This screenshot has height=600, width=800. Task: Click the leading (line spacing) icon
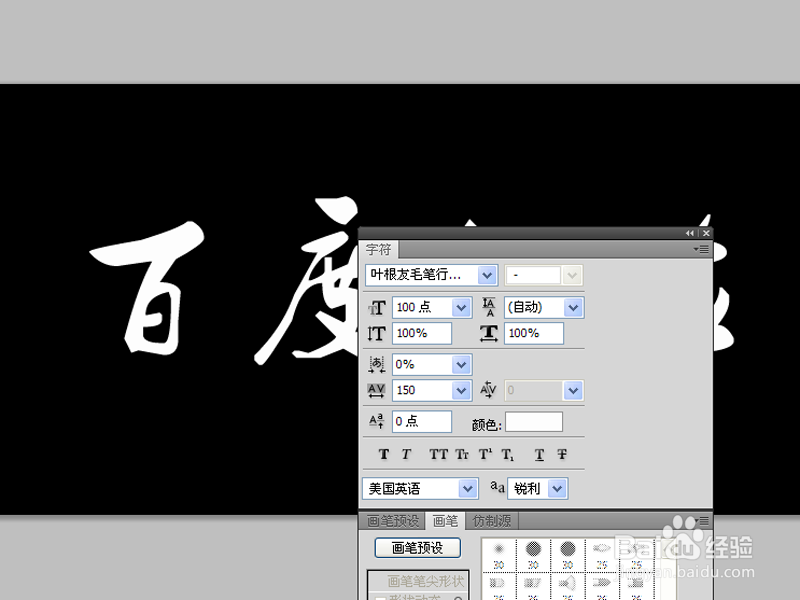coord(489,307)
